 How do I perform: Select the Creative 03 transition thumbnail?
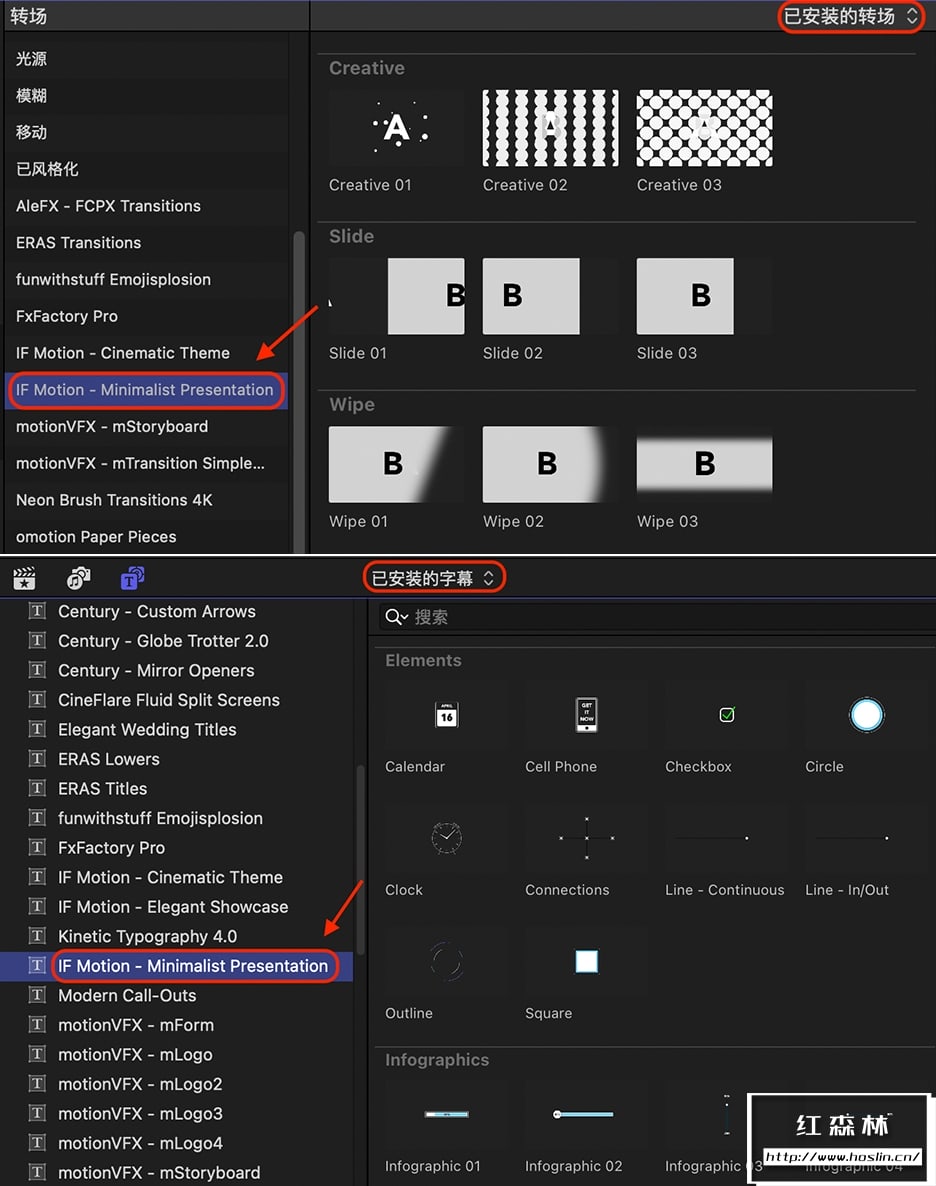click(704, 128)
